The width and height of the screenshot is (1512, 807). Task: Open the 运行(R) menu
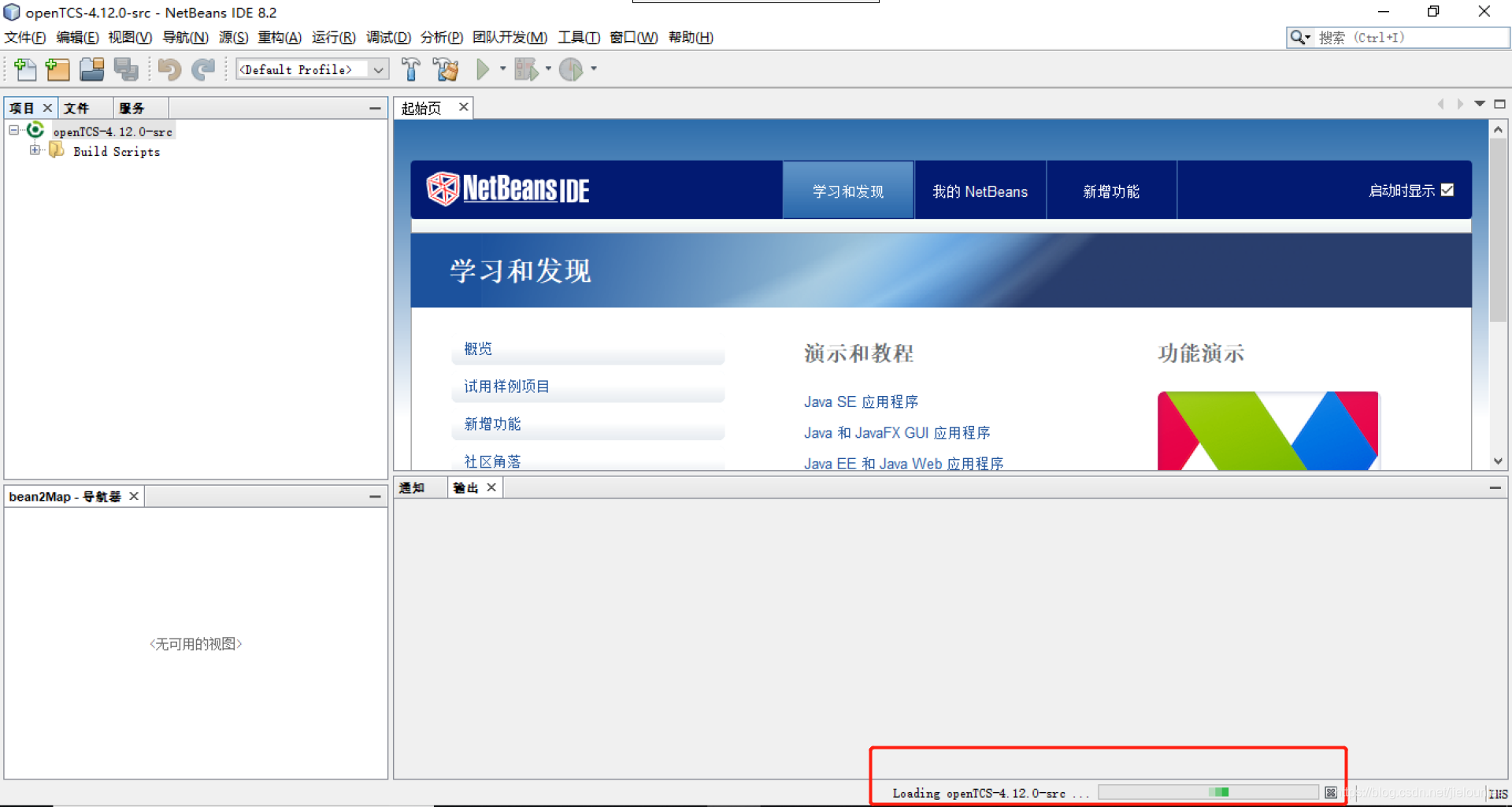[x=333, y=37]
